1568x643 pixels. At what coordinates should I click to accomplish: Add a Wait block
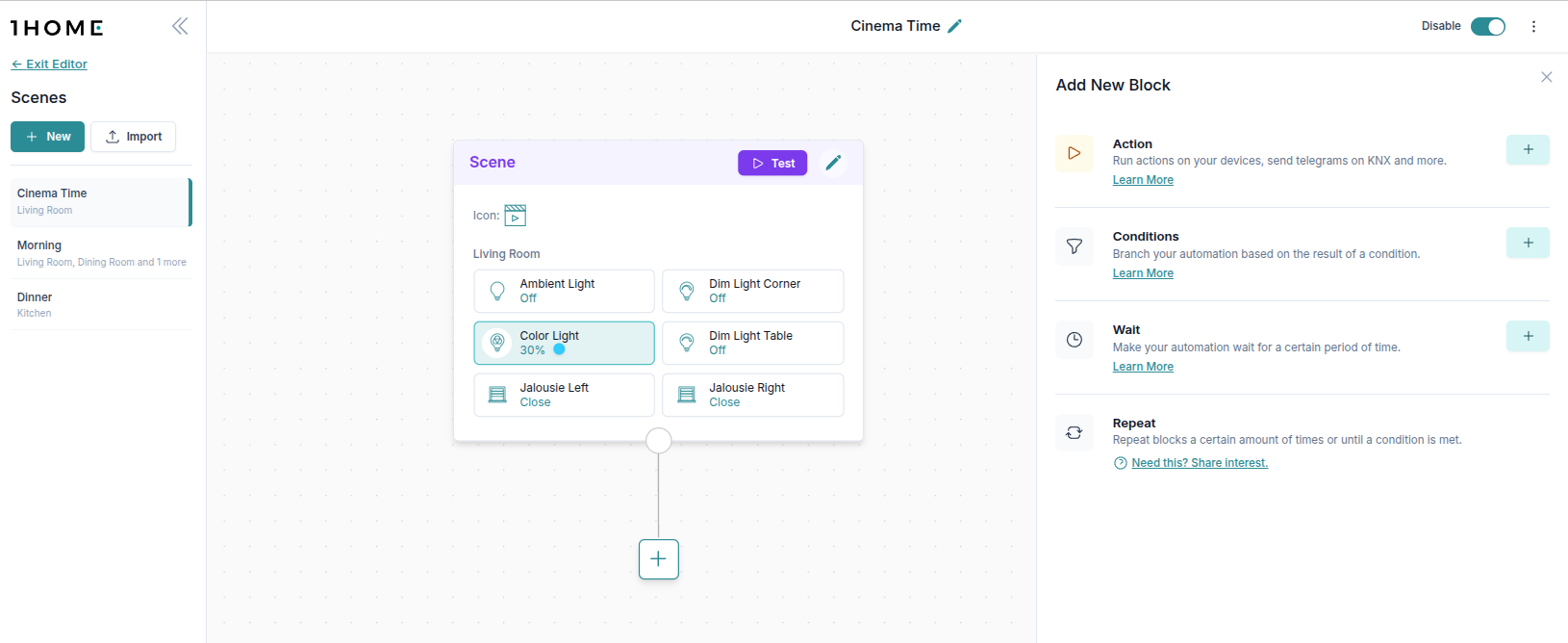[1527, 336]
